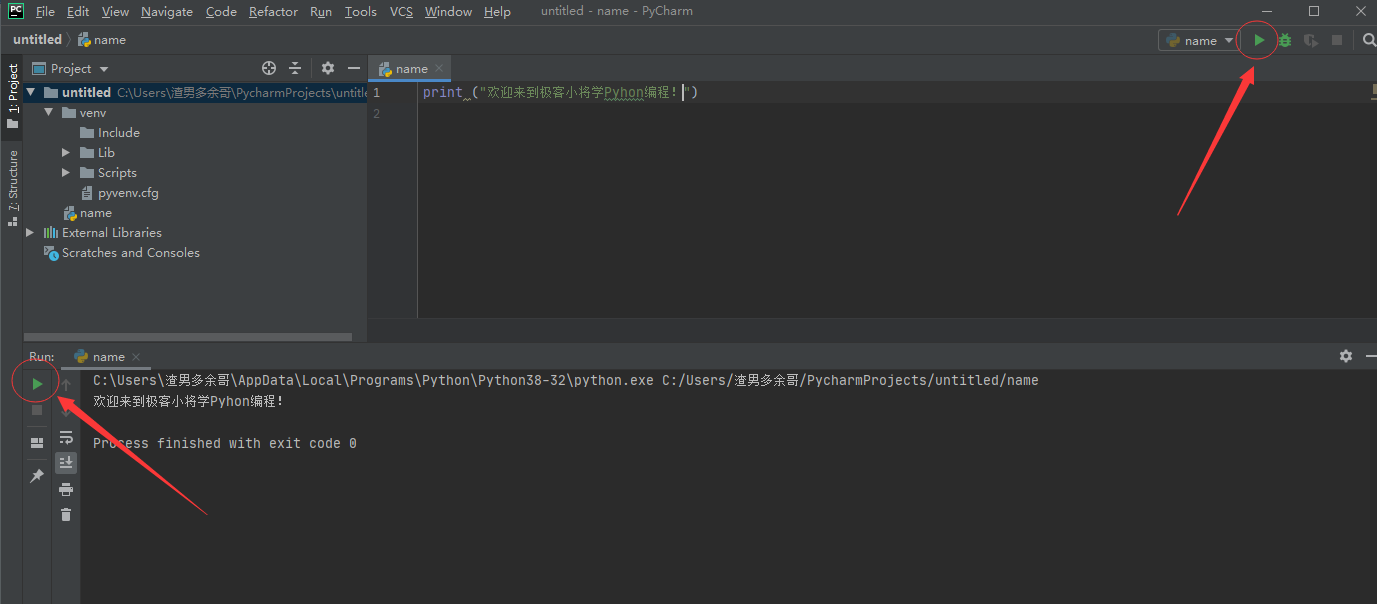The height and width of the screenshot is (604, 1377).
Task: Click the Project panel horizontal scrollbar
Action: coord(188,337)
